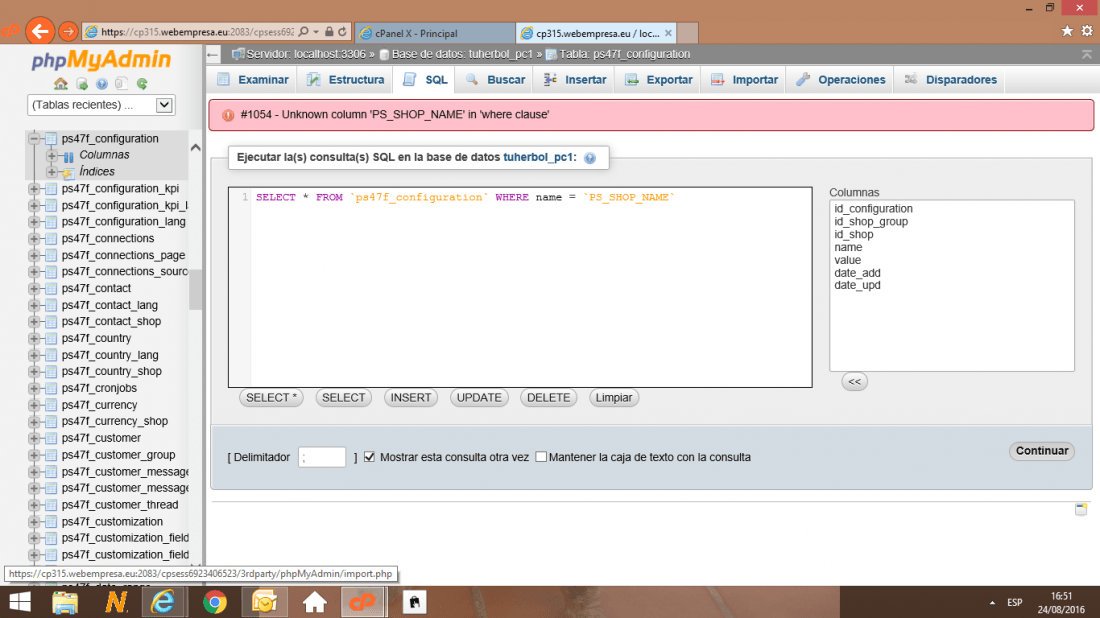Open the Tablas recientes dropdown
1100x618 pixels.
pyautogui.click(x=101, y=105)
